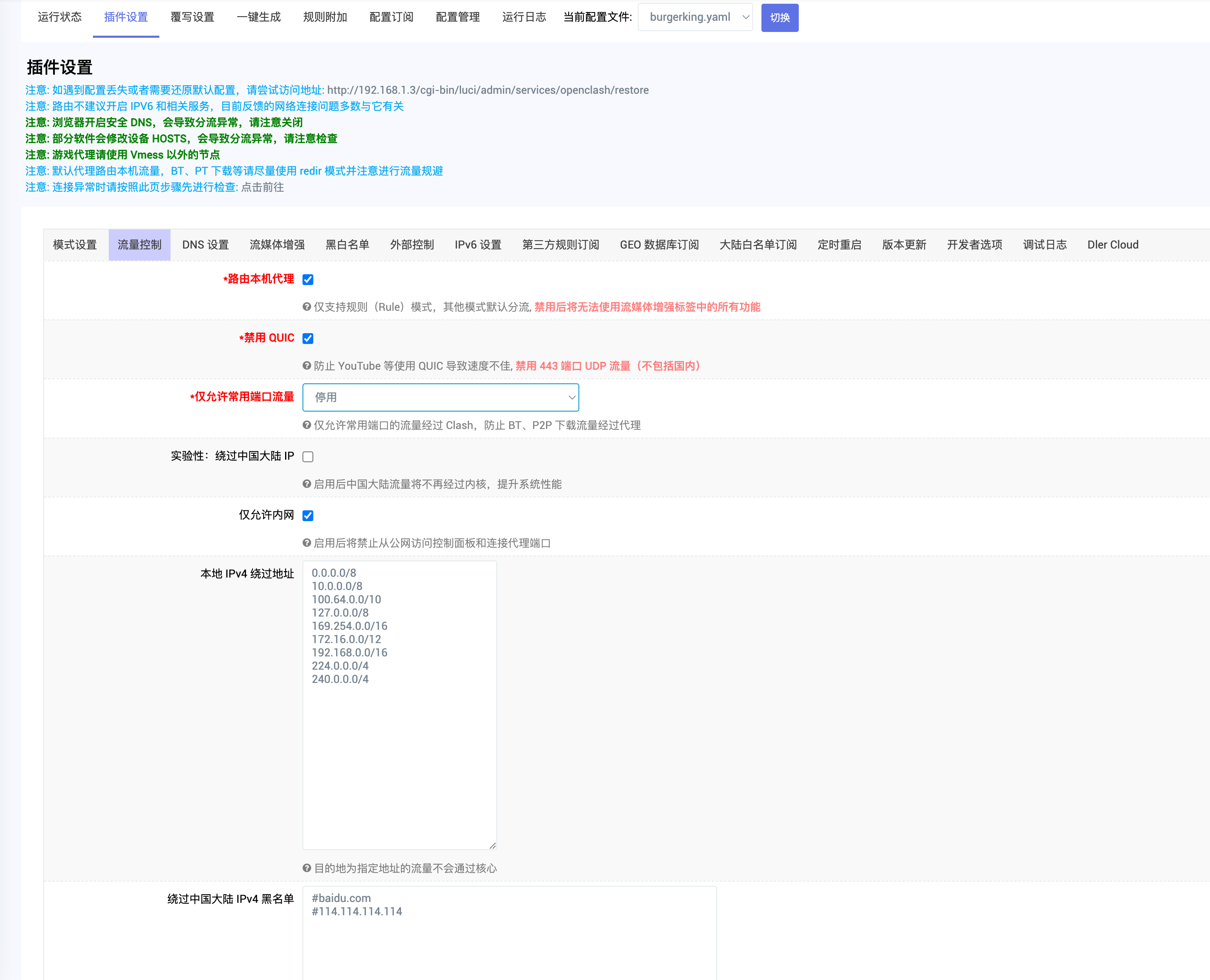Viewport: 1210px width, 980px height.
Task: Click help icon under 仅允许内网 checkbox
Action: pos(307,543)
